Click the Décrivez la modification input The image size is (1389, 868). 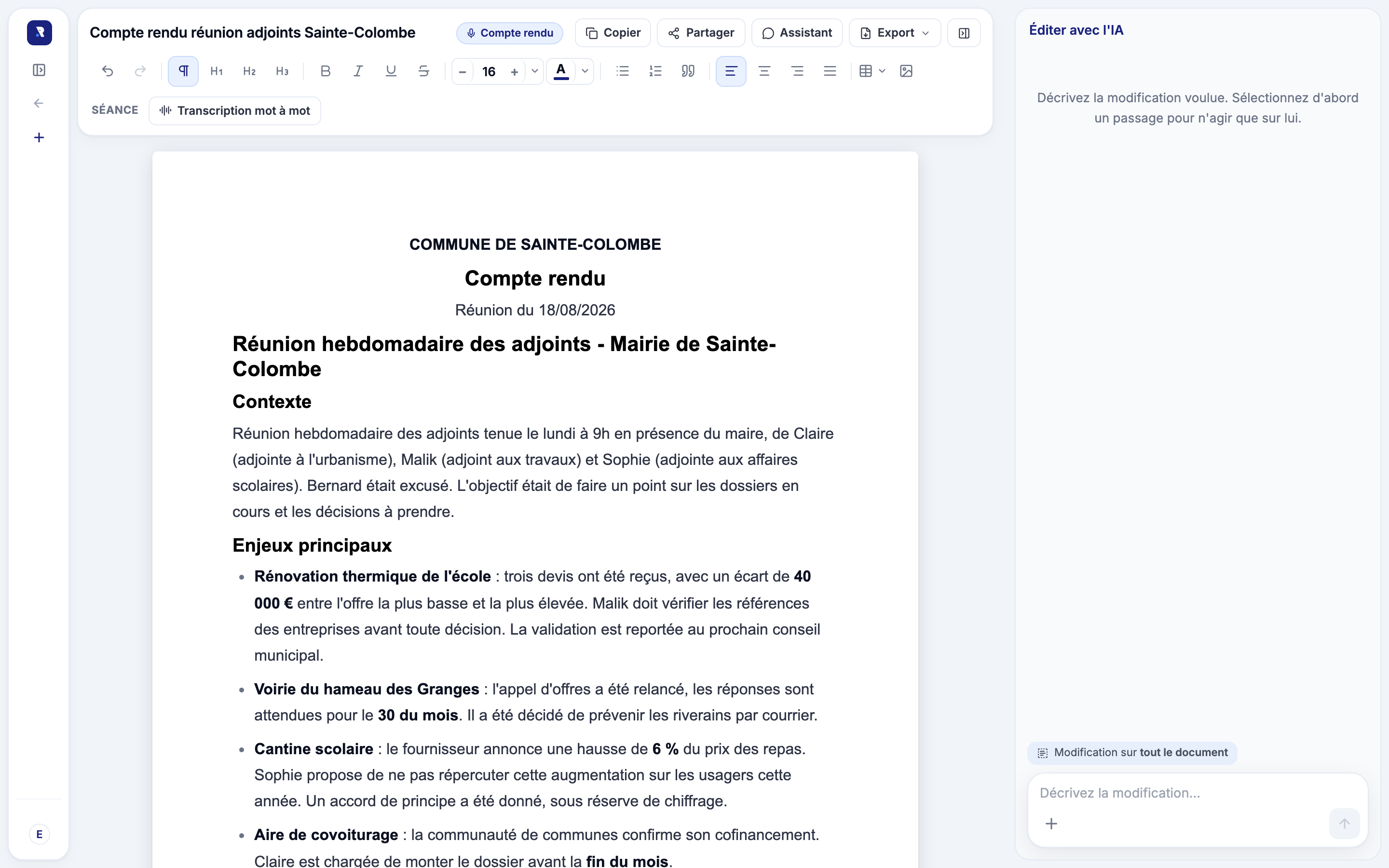(x=1198, y=793)
